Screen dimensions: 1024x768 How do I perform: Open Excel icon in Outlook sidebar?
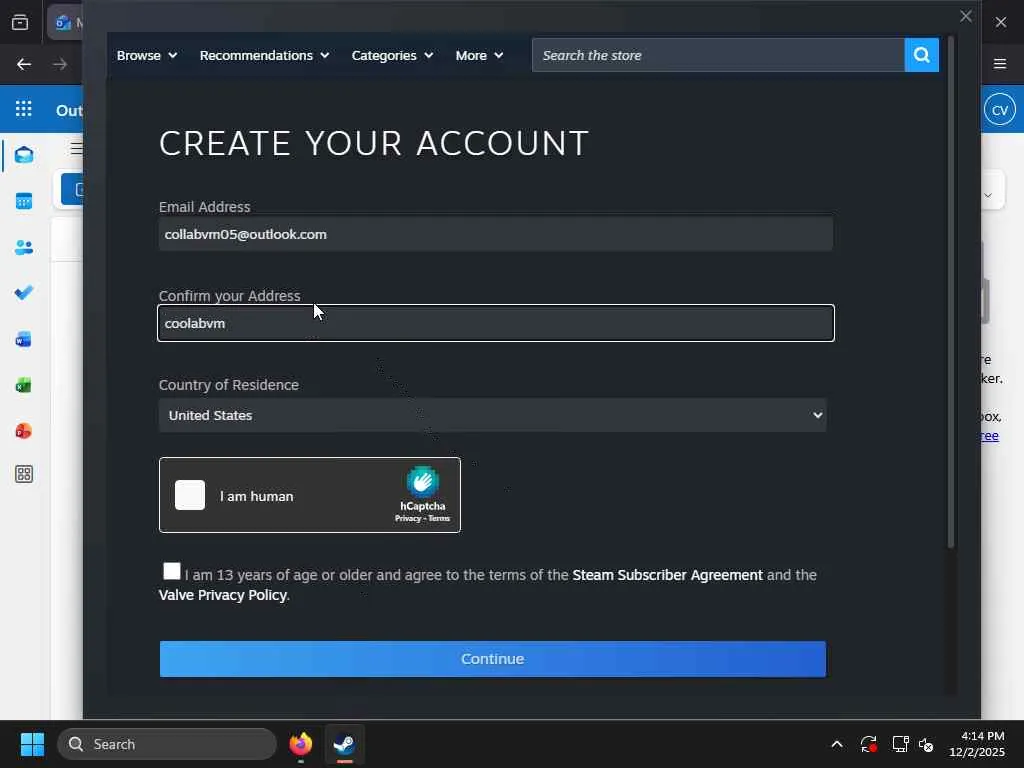click(x=24, y=385)
